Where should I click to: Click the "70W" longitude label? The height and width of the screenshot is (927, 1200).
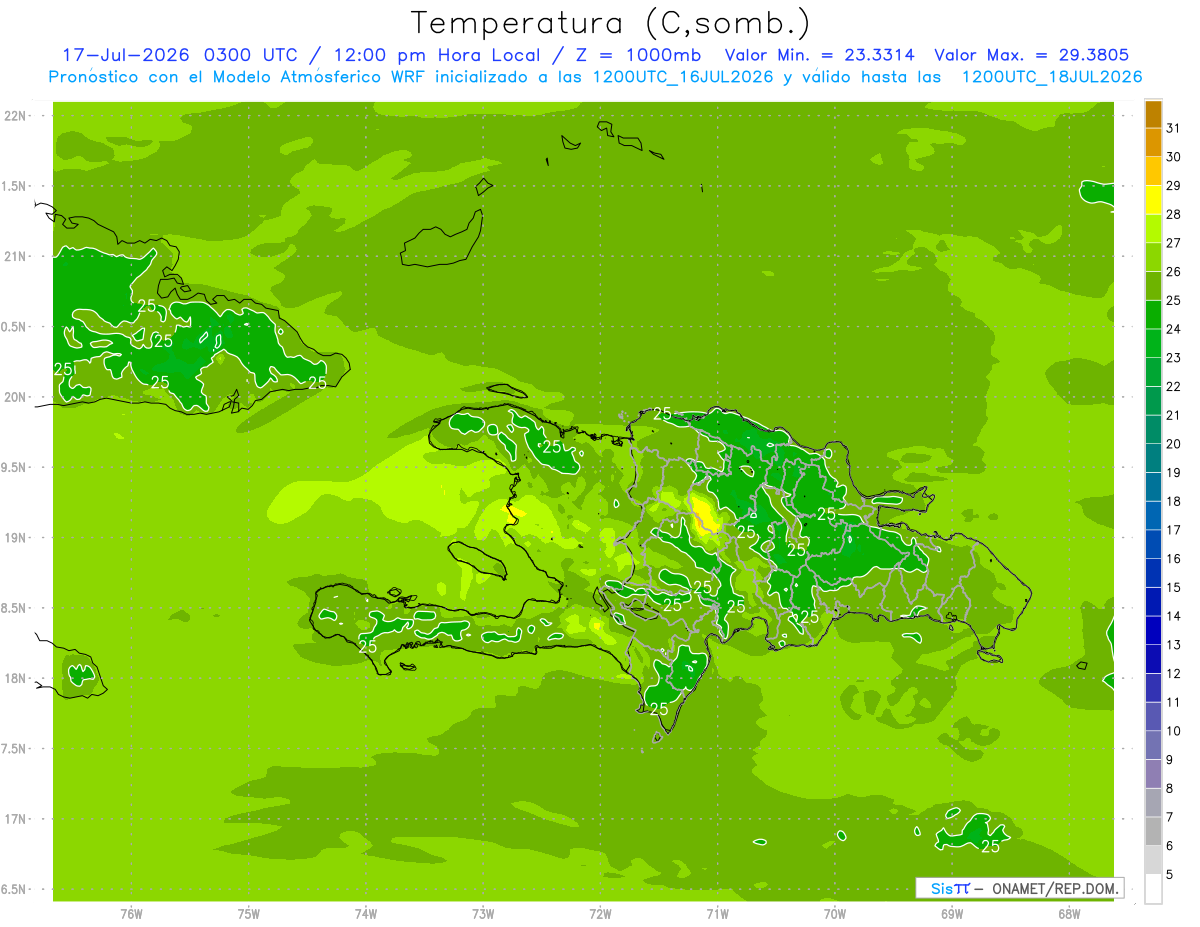tap(835, 913)
